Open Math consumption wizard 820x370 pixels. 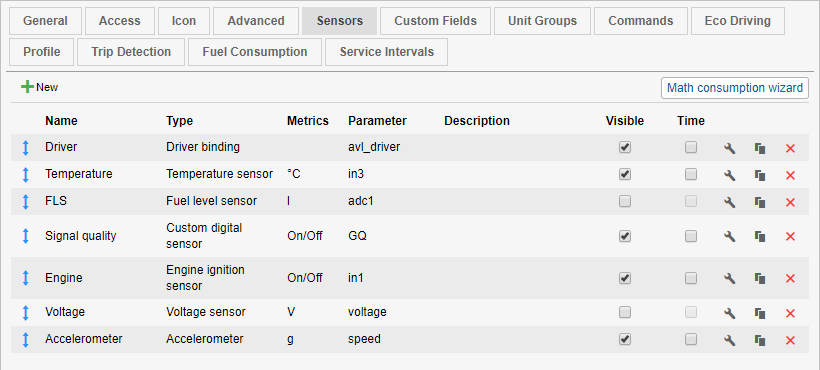click(x=735, y=88)
